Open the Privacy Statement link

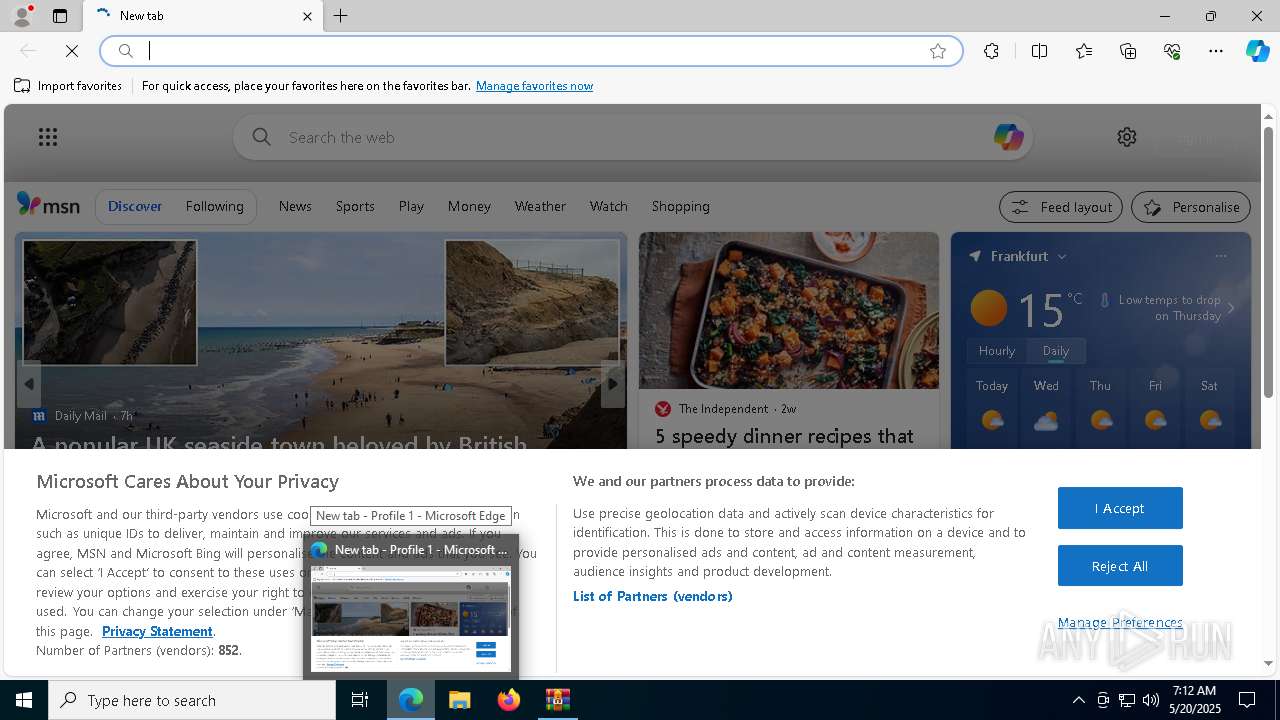pos(157,631)
